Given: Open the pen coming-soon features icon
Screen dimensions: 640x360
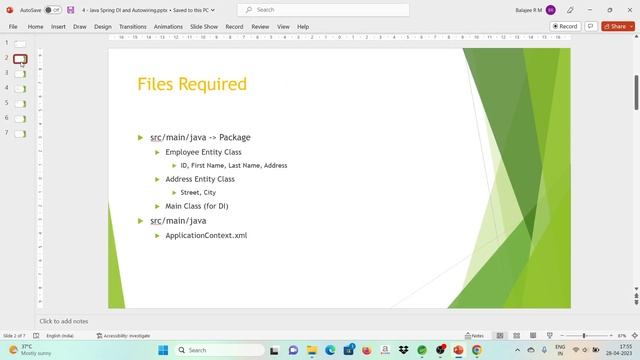Looking at the screenshot, I should pos(570,10).
